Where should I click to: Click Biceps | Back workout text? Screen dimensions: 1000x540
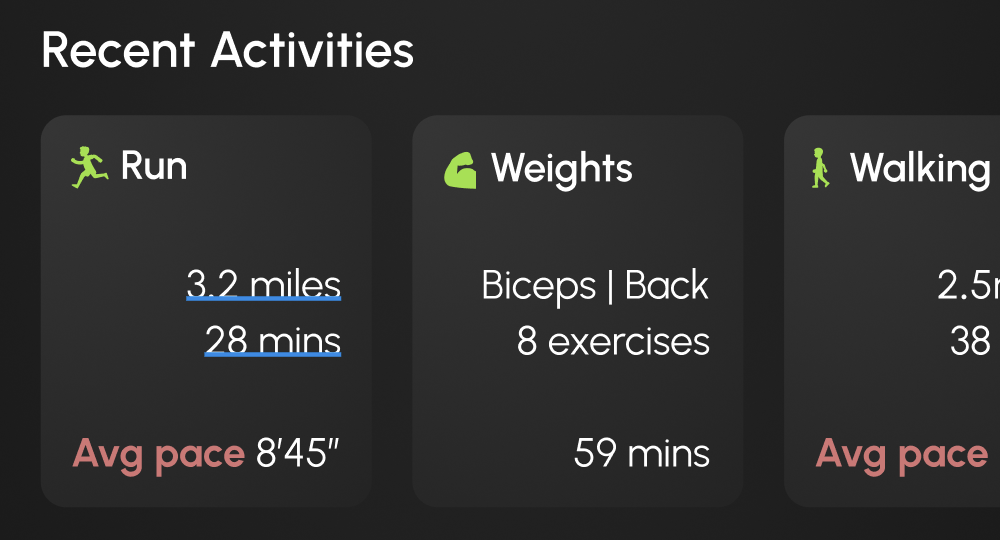tap(595, 285)
